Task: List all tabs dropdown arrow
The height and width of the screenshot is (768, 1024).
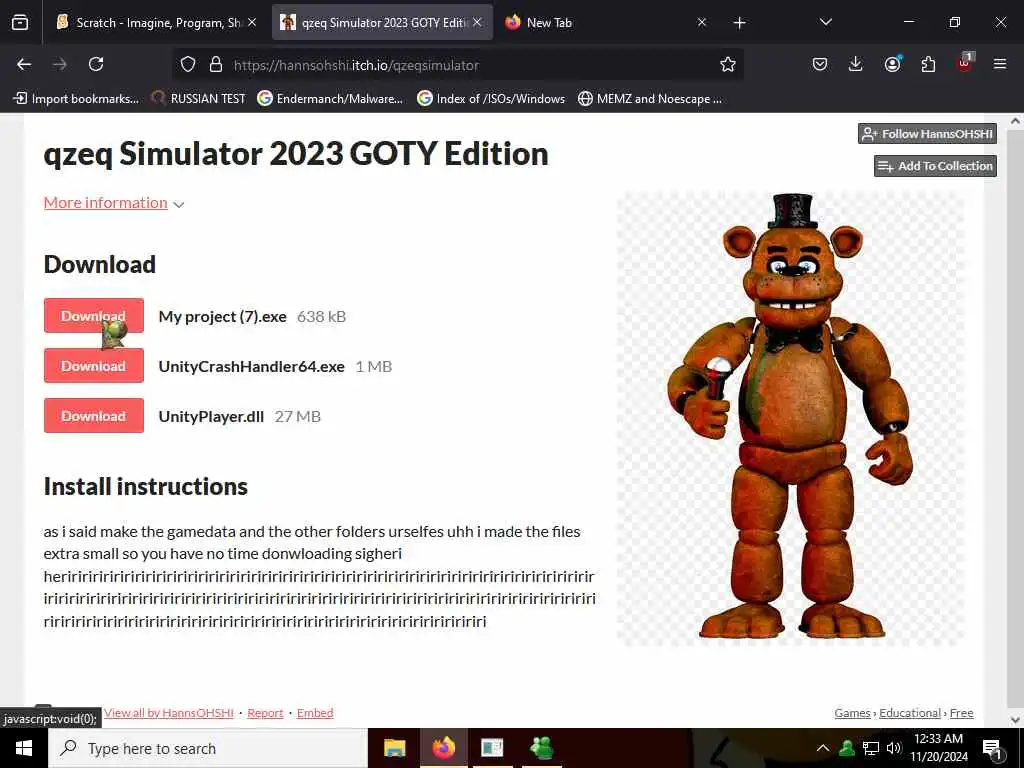Action: pos(825,22)
